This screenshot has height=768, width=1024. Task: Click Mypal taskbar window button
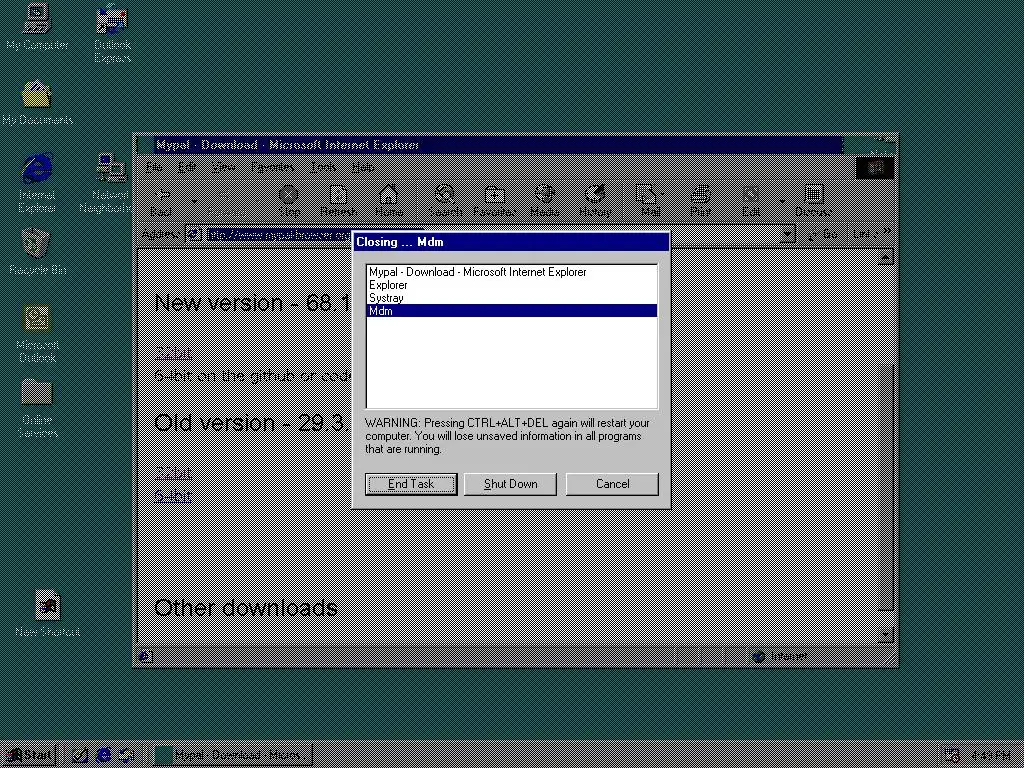coord(232,755)
